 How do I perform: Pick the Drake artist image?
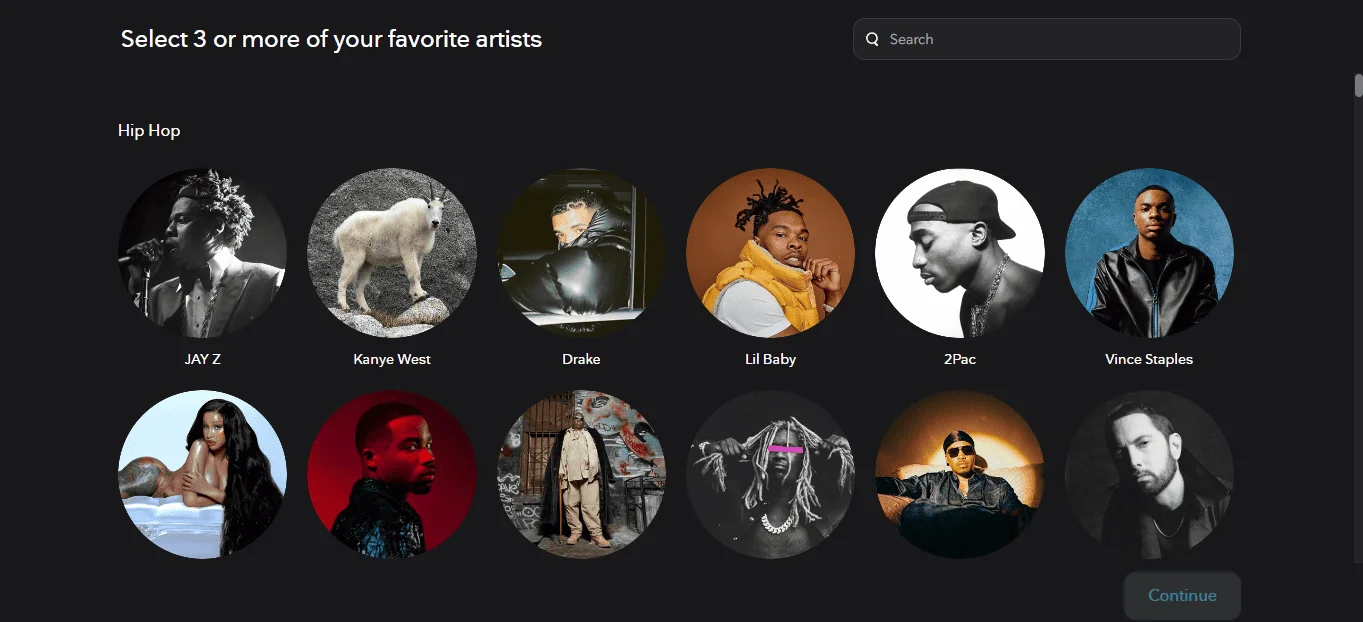tap(581, 252)
